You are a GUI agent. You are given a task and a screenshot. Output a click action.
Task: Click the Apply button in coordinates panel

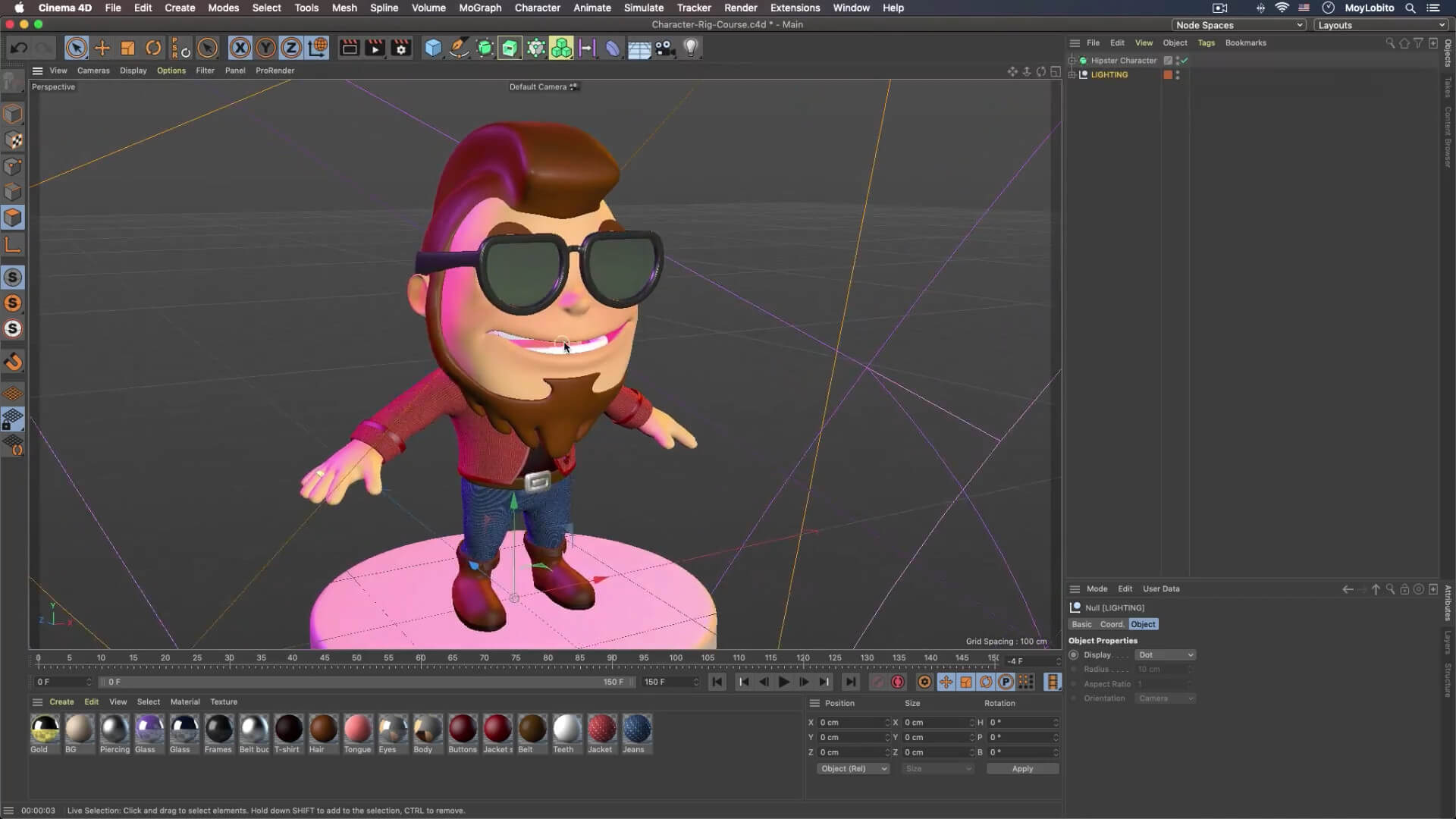point(1022,768)
